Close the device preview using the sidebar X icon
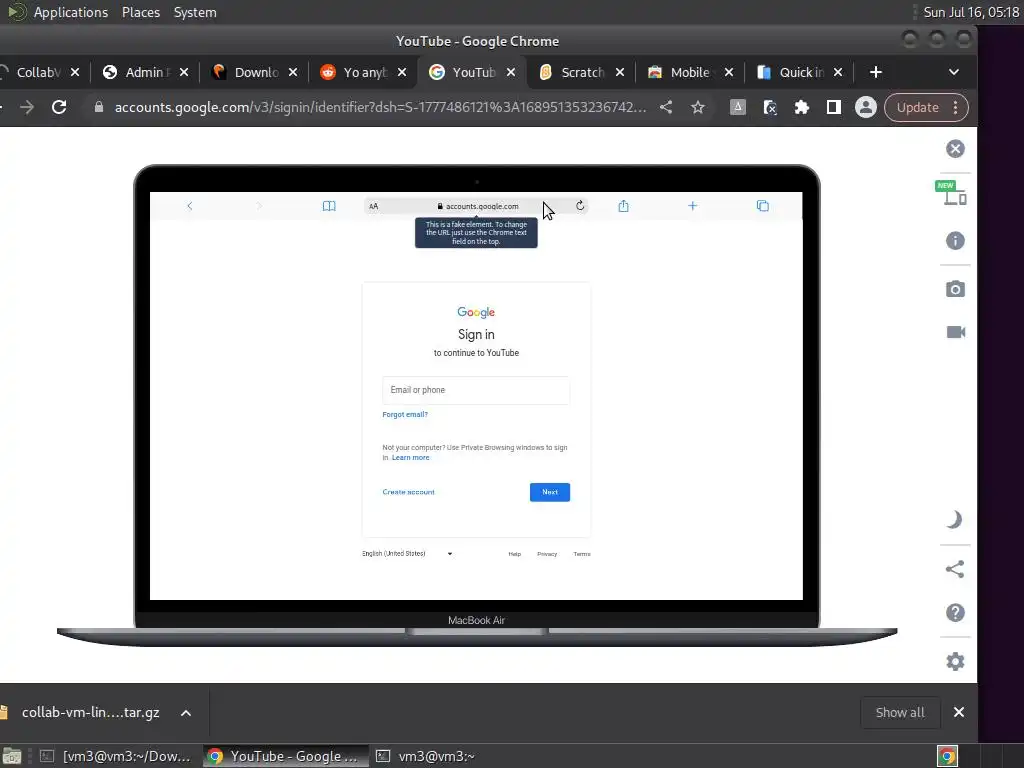The image size is (1024, 768). coord(955,149)
